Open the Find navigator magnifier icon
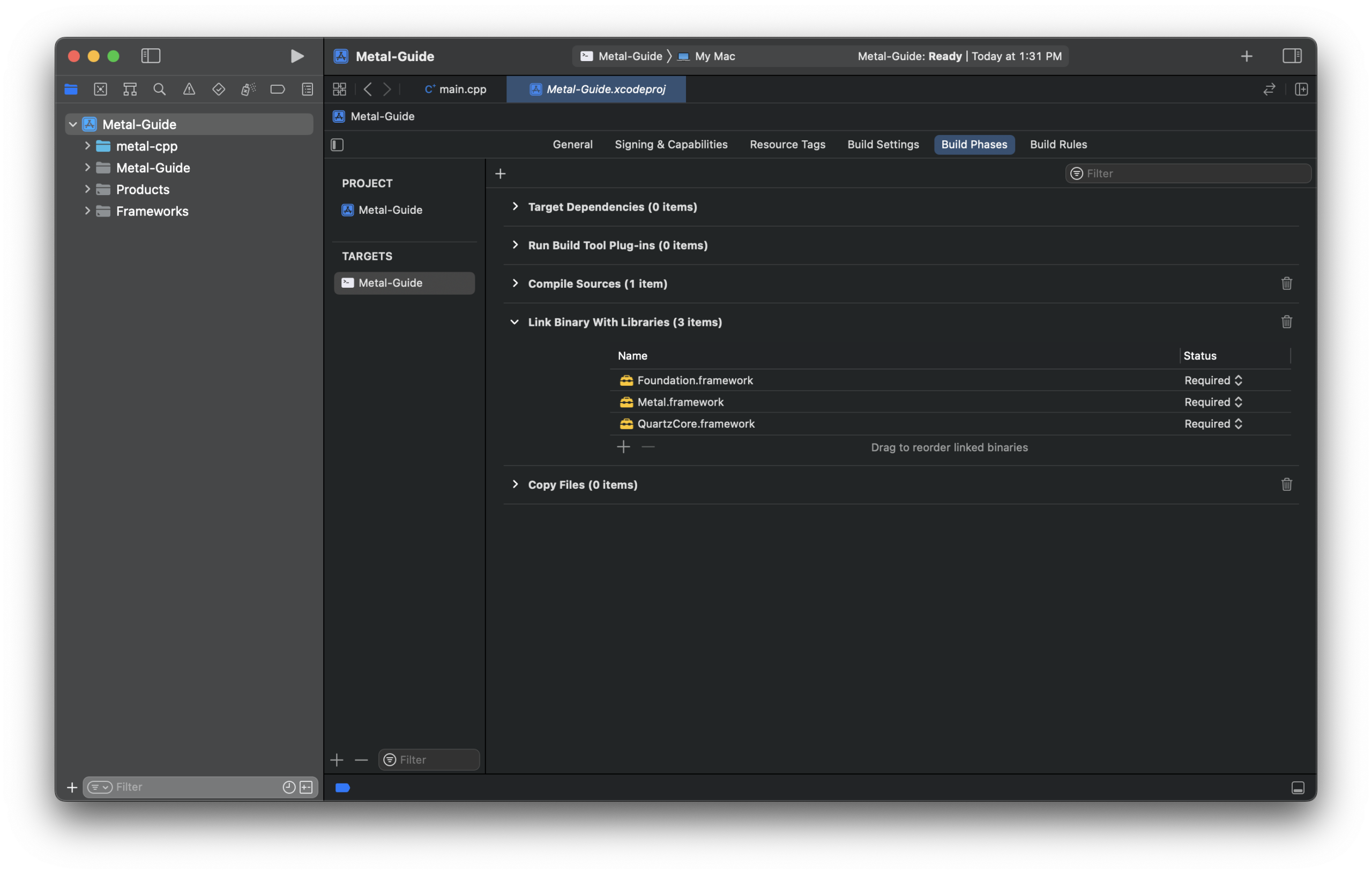 pyautogui.click(x=160, y=89)
